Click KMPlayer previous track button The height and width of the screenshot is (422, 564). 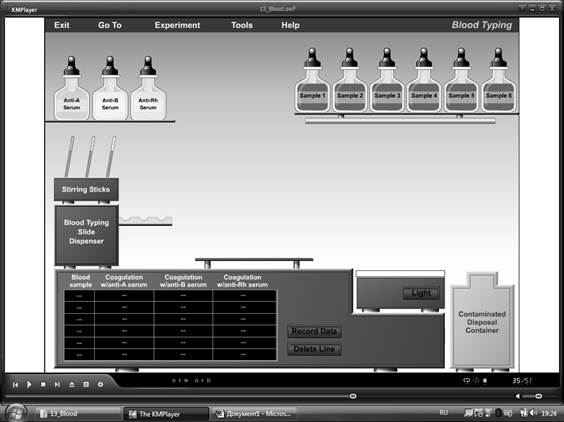tap(15, 385)
